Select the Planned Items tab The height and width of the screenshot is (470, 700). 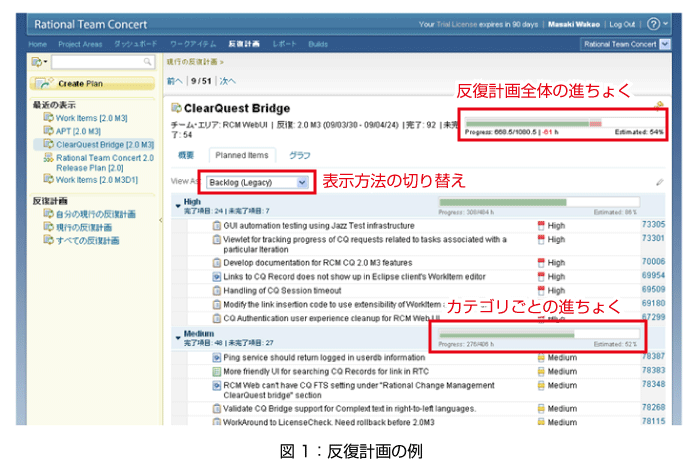click(242, 155)
